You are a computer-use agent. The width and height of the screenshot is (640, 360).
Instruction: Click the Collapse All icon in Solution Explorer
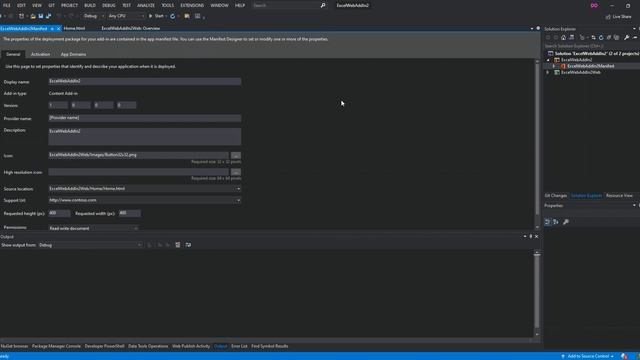(x=609, y=37)
